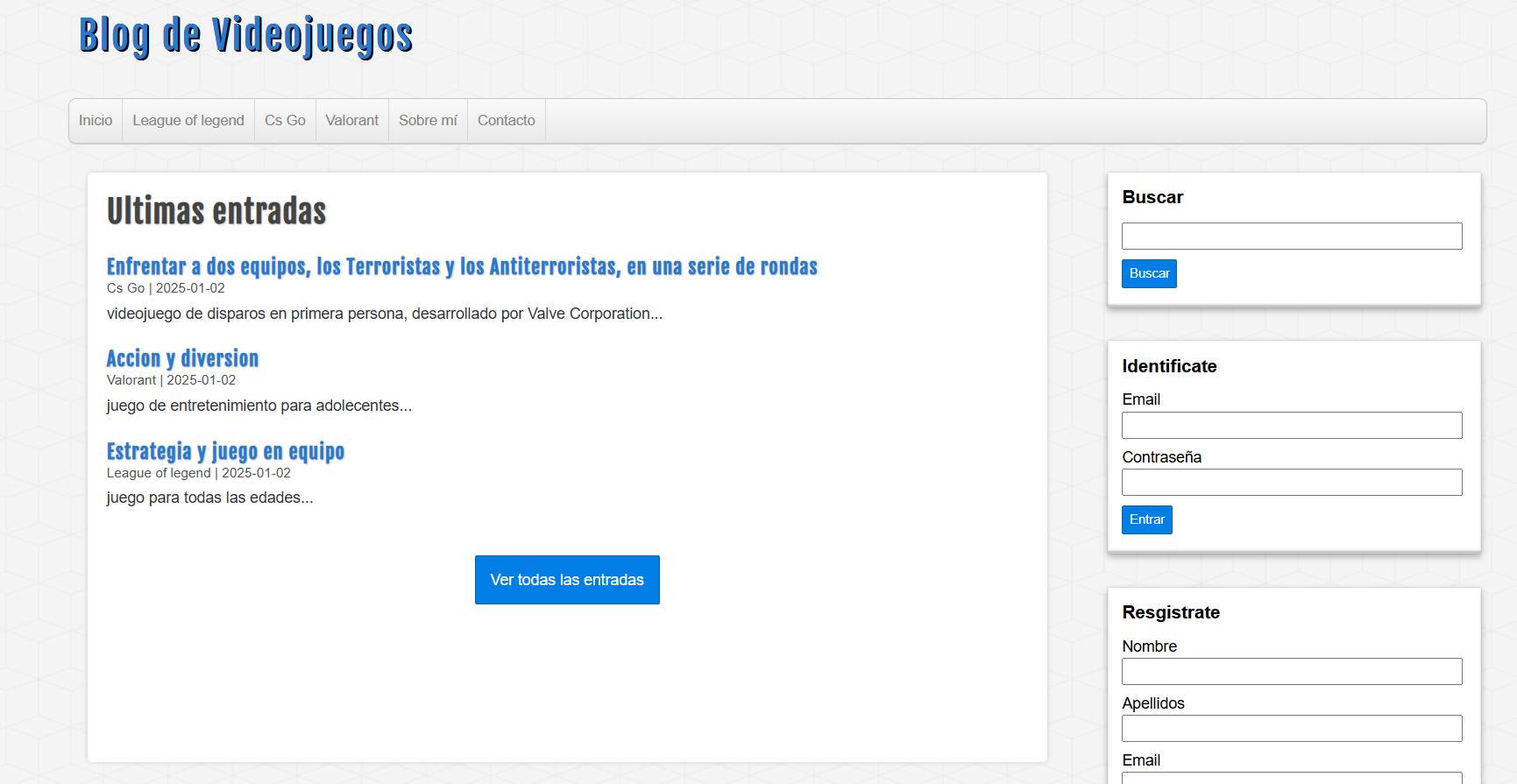Screen dimensions: 1517x784
Task: Focus the Contraseña password field
Action: [1291, 482]
